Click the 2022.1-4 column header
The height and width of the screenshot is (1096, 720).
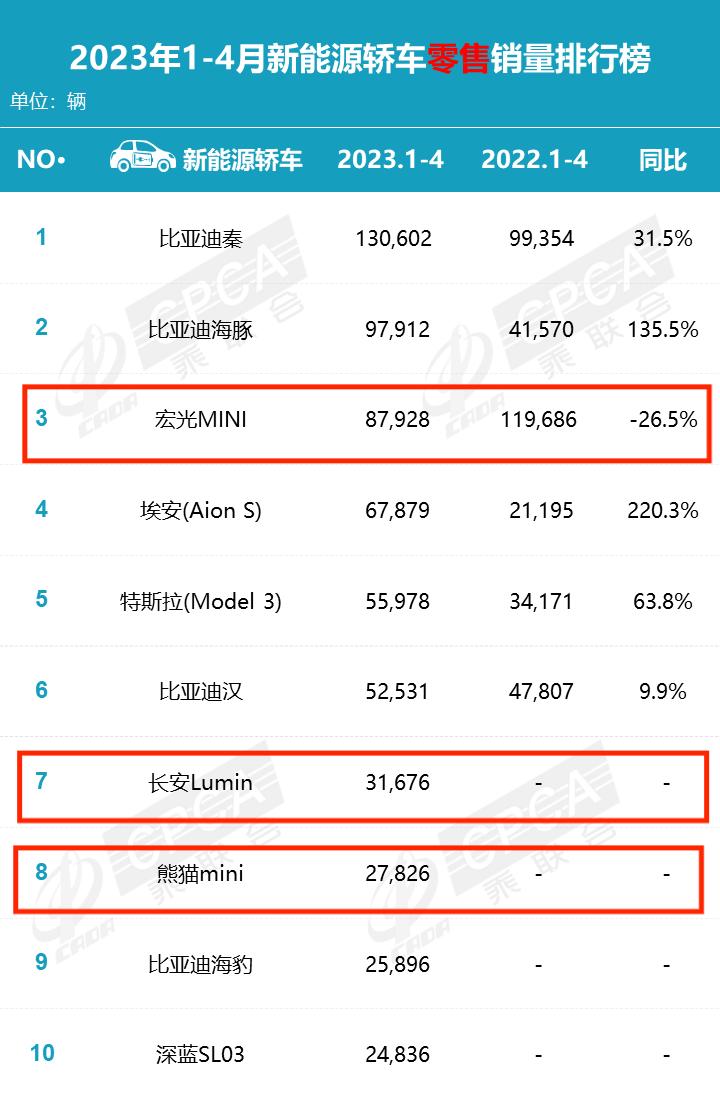click(x=534, y=159)
